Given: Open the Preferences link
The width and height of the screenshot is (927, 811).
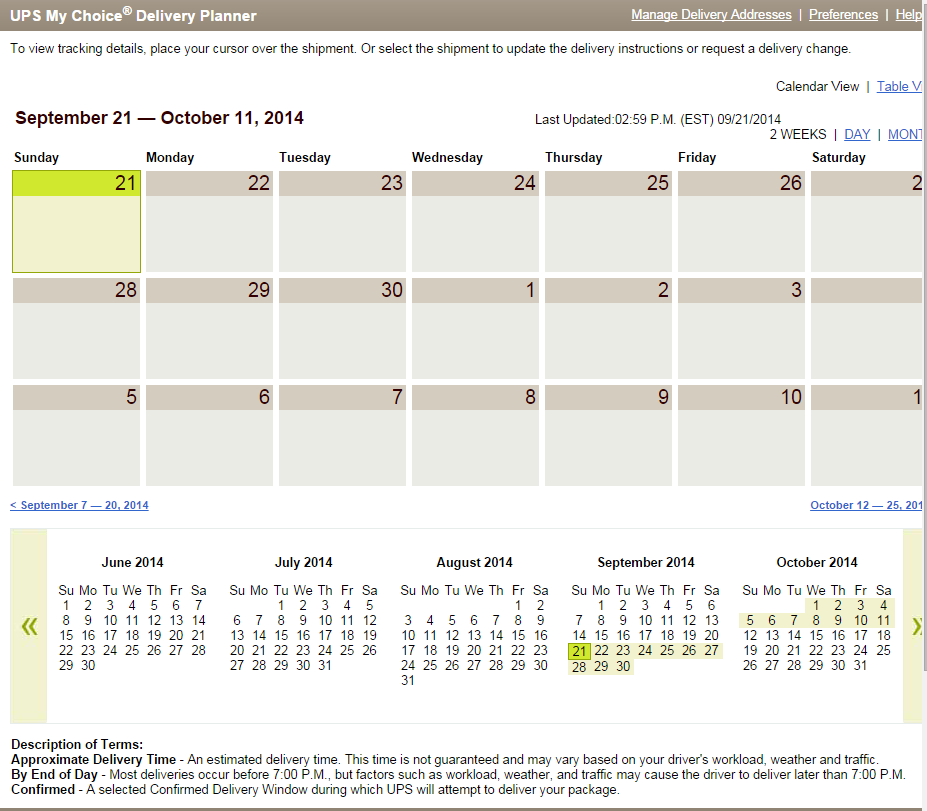Looking at the screenshot, I should pyautogui.click(x=843, y=15).
